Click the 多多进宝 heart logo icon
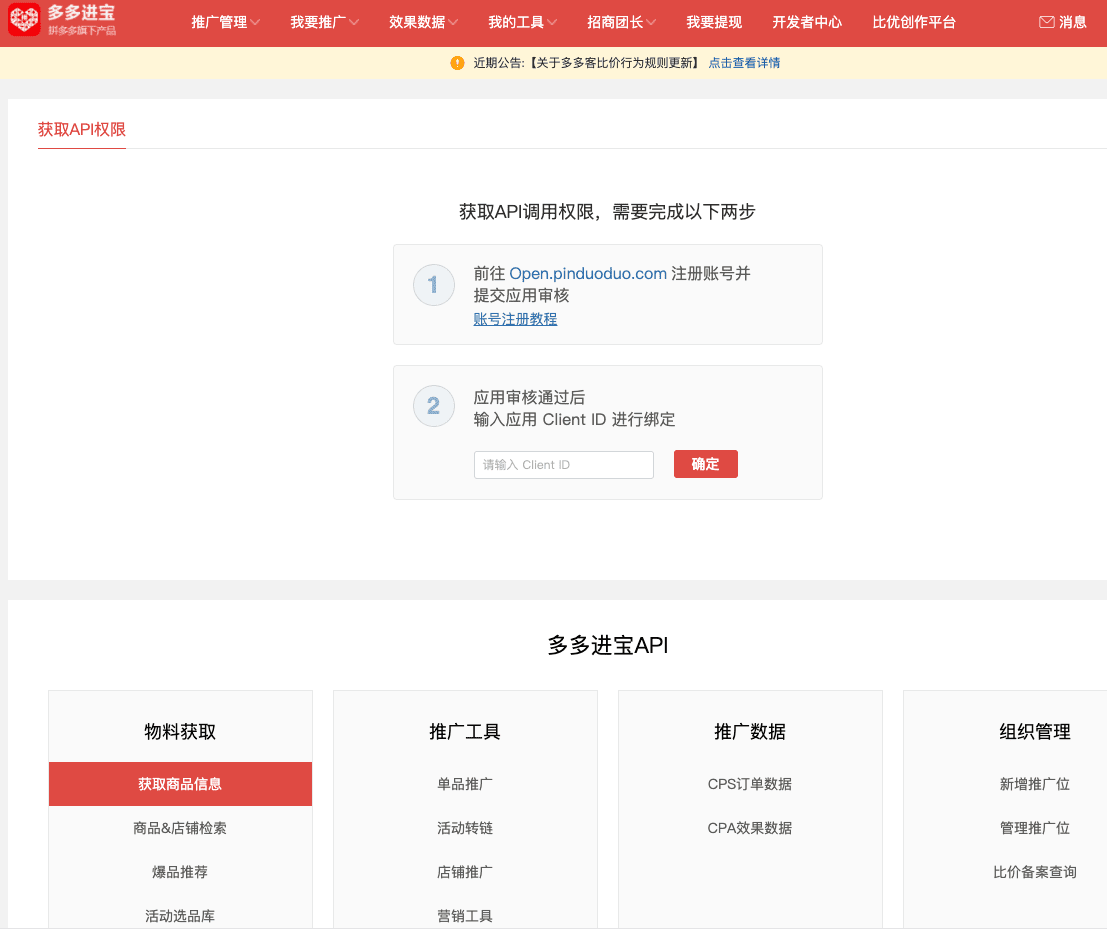Image resolution: width=1107 pixels, height=929 pixels. (x=24, y=20)
